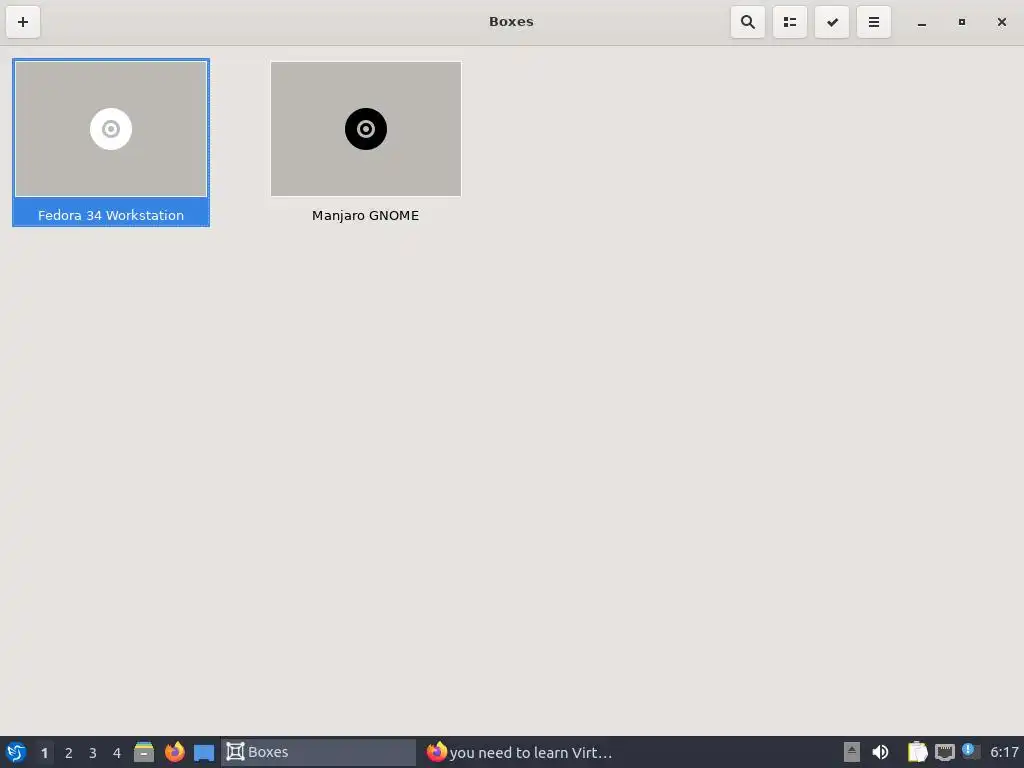Close the Boxes window
Image resolution: width=1024 pixels, height=768 pixels.
(1002, 22)
